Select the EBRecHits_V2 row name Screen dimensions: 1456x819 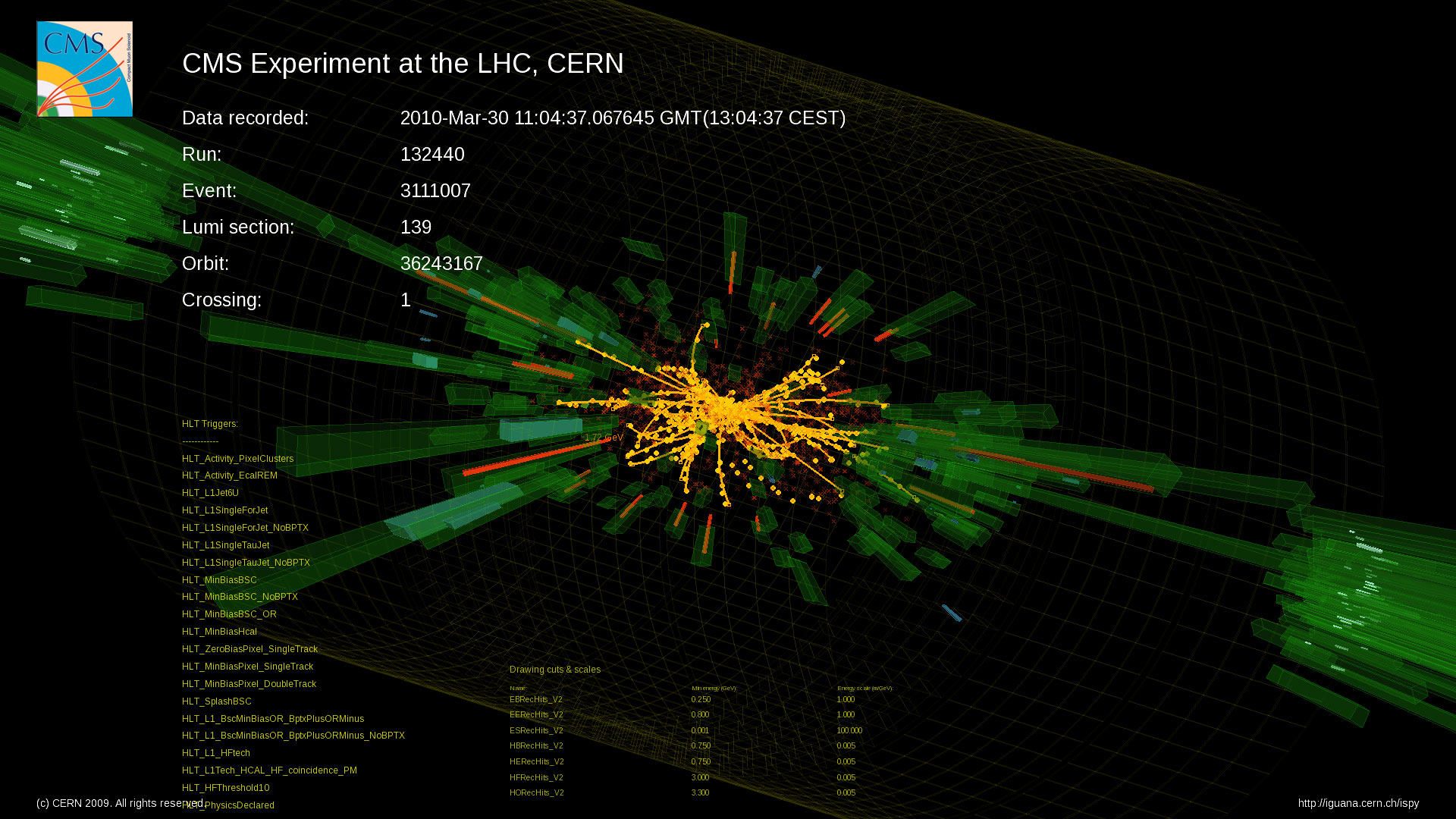pyautogui.click(x=535, y=700)
